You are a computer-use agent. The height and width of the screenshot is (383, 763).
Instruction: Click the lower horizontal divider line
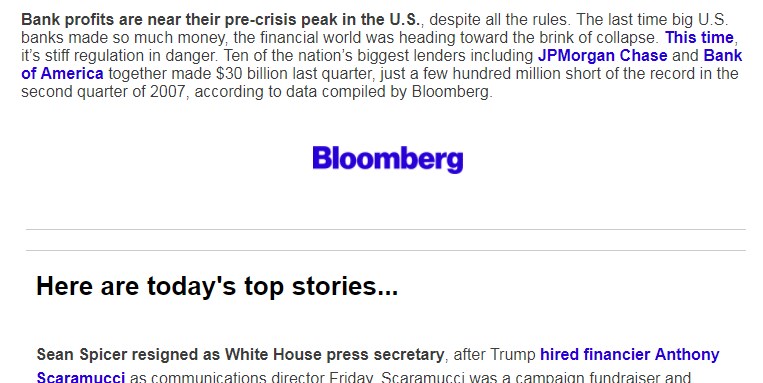(385, 251)
